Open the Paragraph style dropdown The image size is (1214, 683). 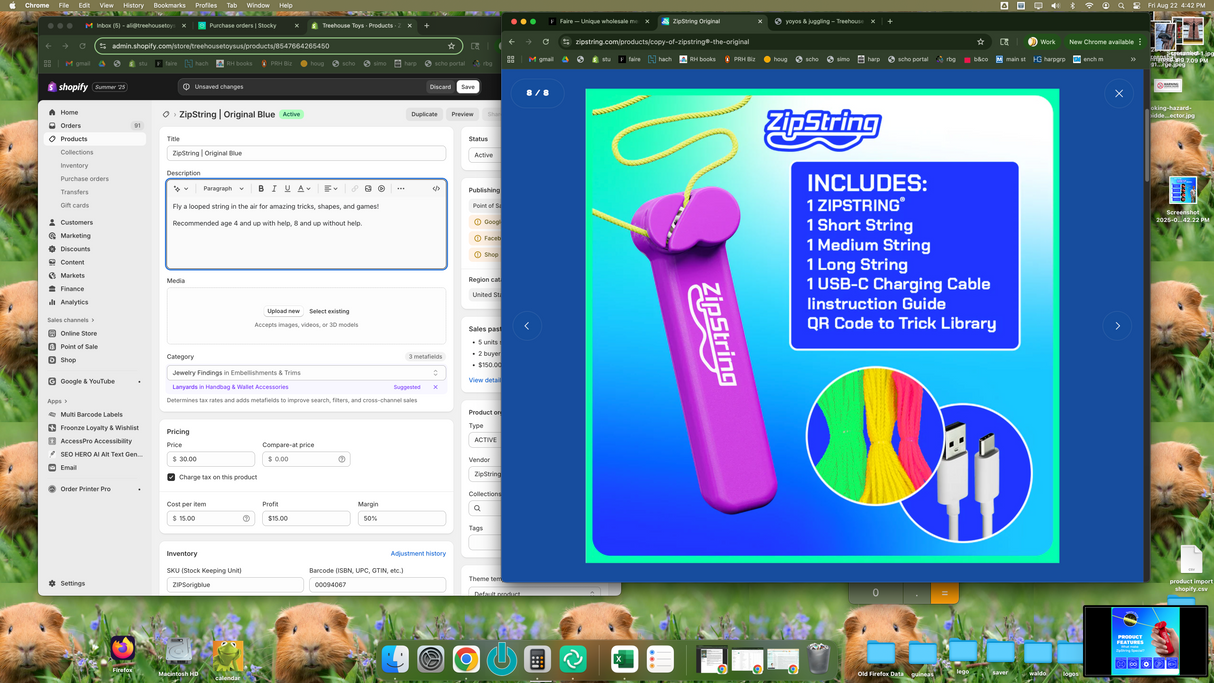click(x=222, y=188)
